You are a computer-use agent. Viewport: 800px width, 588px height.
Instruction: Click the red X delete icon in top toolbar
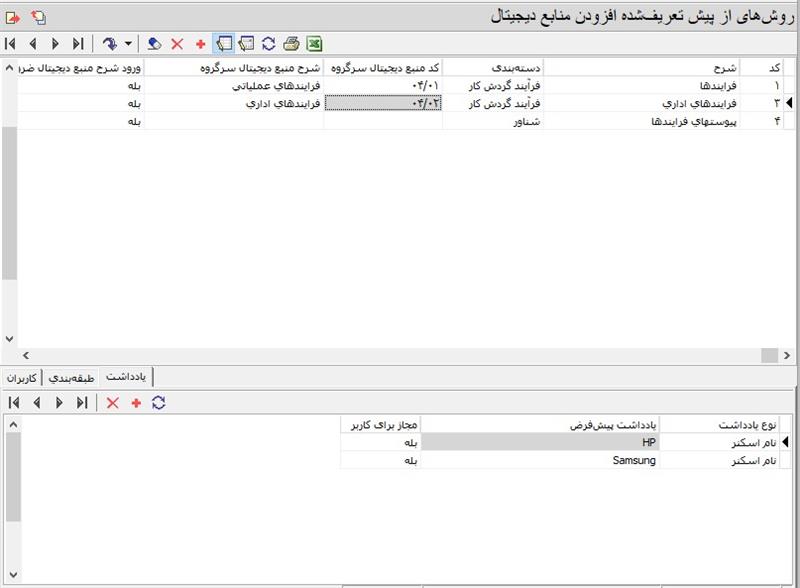pyautogui.click(x=177, y=44)
